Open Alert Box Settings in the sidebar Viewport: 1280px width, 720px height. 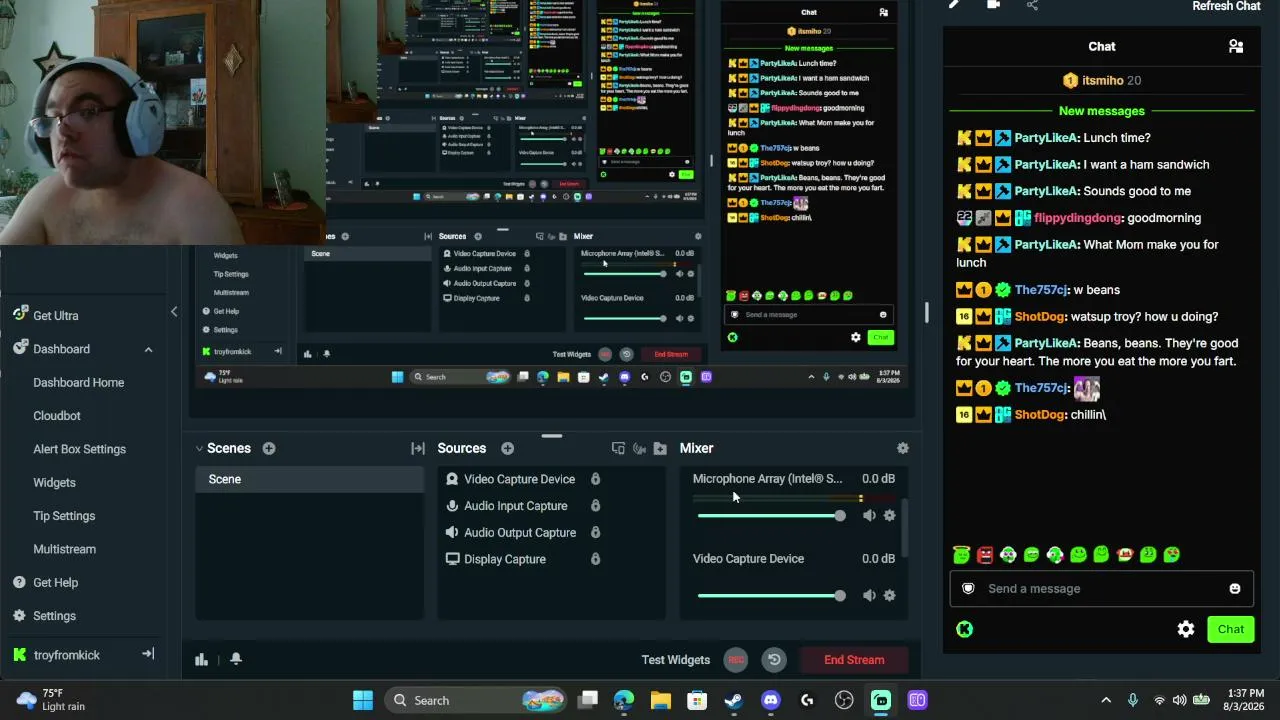[80, 449]
